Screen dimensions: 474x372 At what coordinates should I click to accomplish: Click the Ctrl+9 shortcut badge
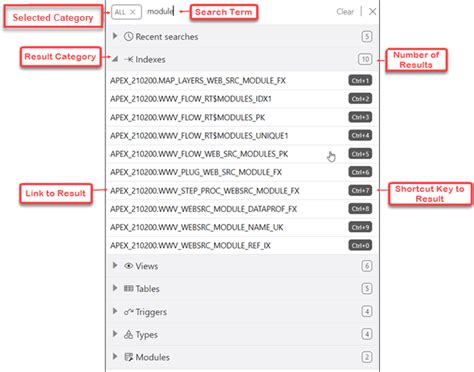tap(360, 227)
